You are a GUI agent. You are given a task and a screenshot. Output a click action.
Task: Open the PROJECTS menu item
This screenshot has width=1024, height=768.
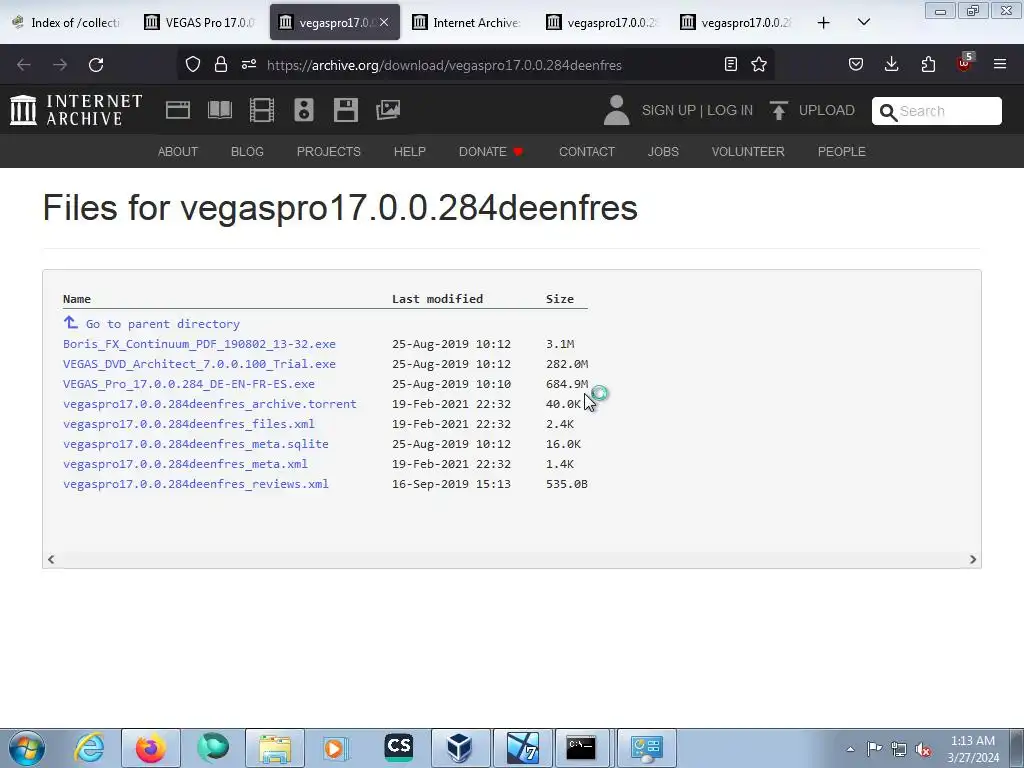coord(328,152)
